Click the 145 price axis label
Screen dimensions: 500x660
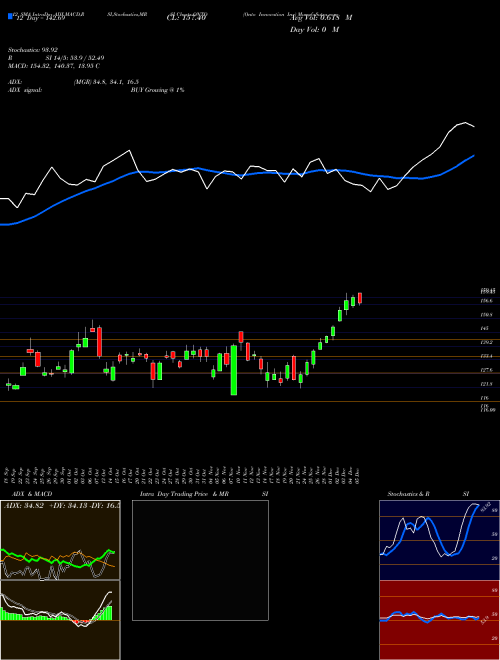tap(484, 329)
